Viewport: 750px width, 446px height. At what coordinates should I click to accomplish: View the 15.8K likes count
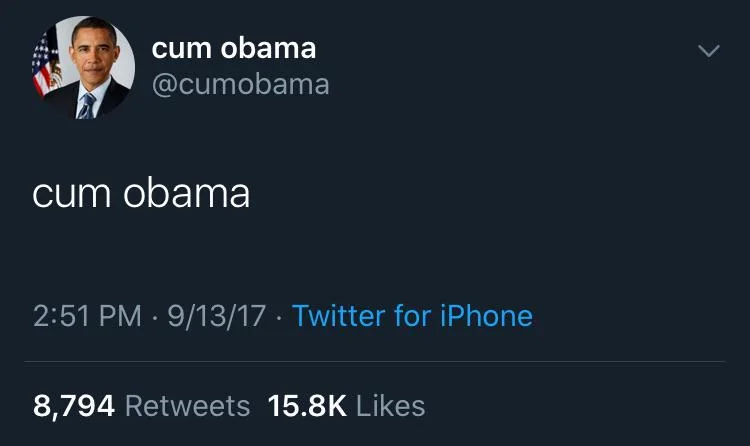[x=307, y=405]
